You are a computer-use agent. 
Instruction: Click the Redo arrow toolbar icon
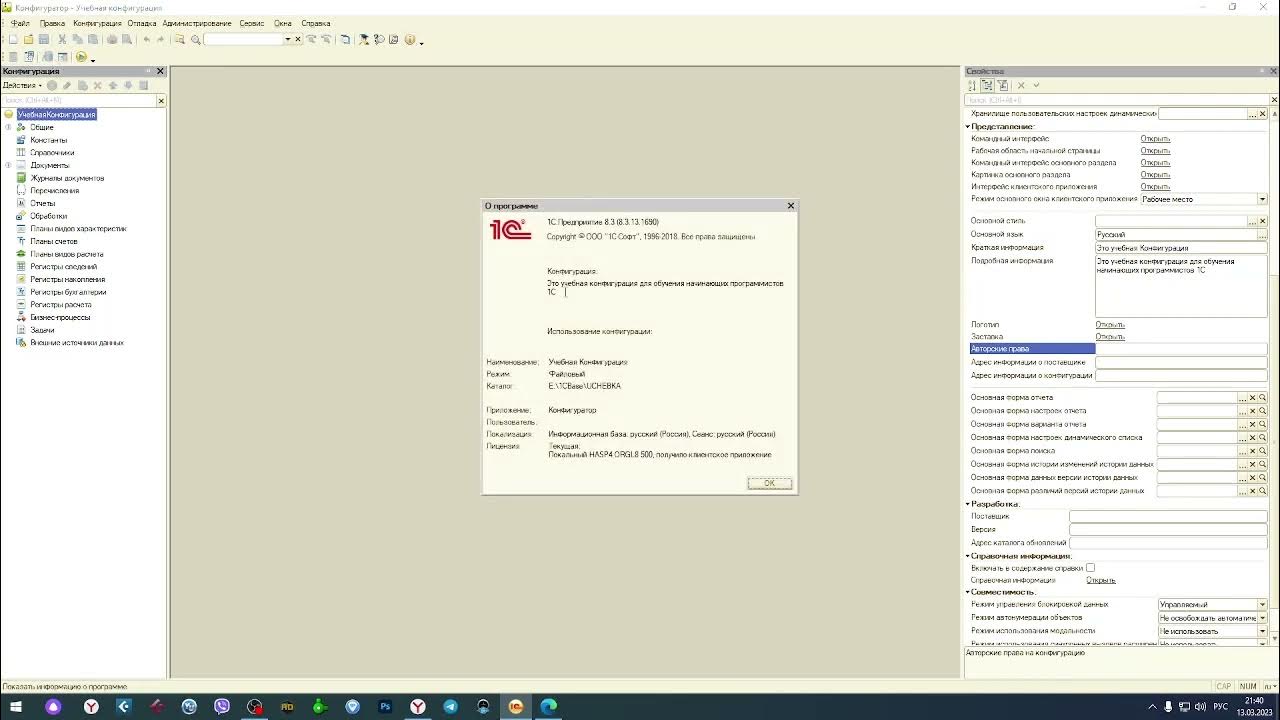(x=161, y=39)
